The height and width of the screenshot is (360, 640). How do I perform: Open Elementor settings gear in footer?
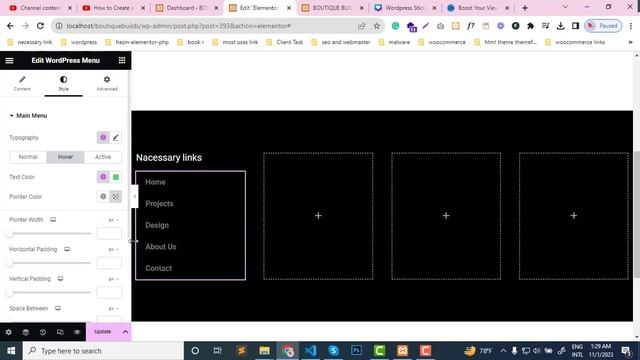pyautogui.click(x=9, y=332)
